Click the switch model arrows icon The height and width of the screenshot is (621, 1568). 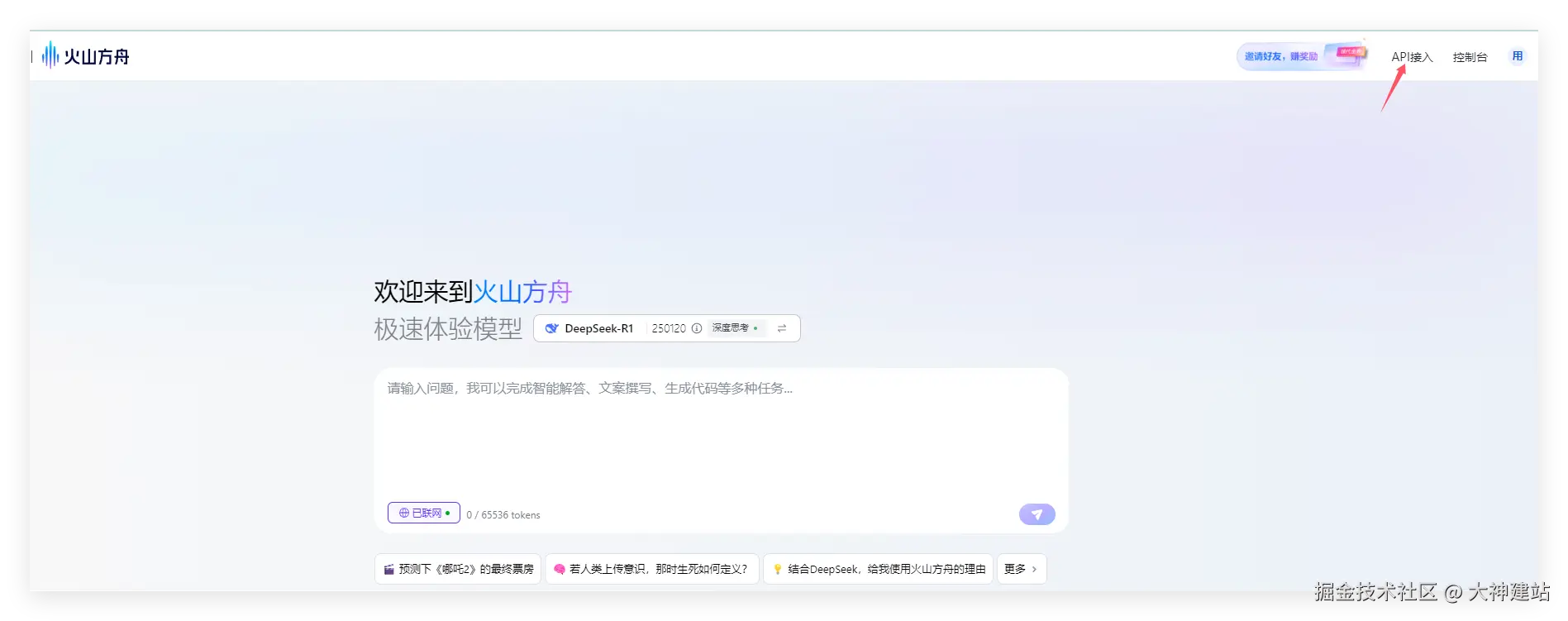(782, 328)
